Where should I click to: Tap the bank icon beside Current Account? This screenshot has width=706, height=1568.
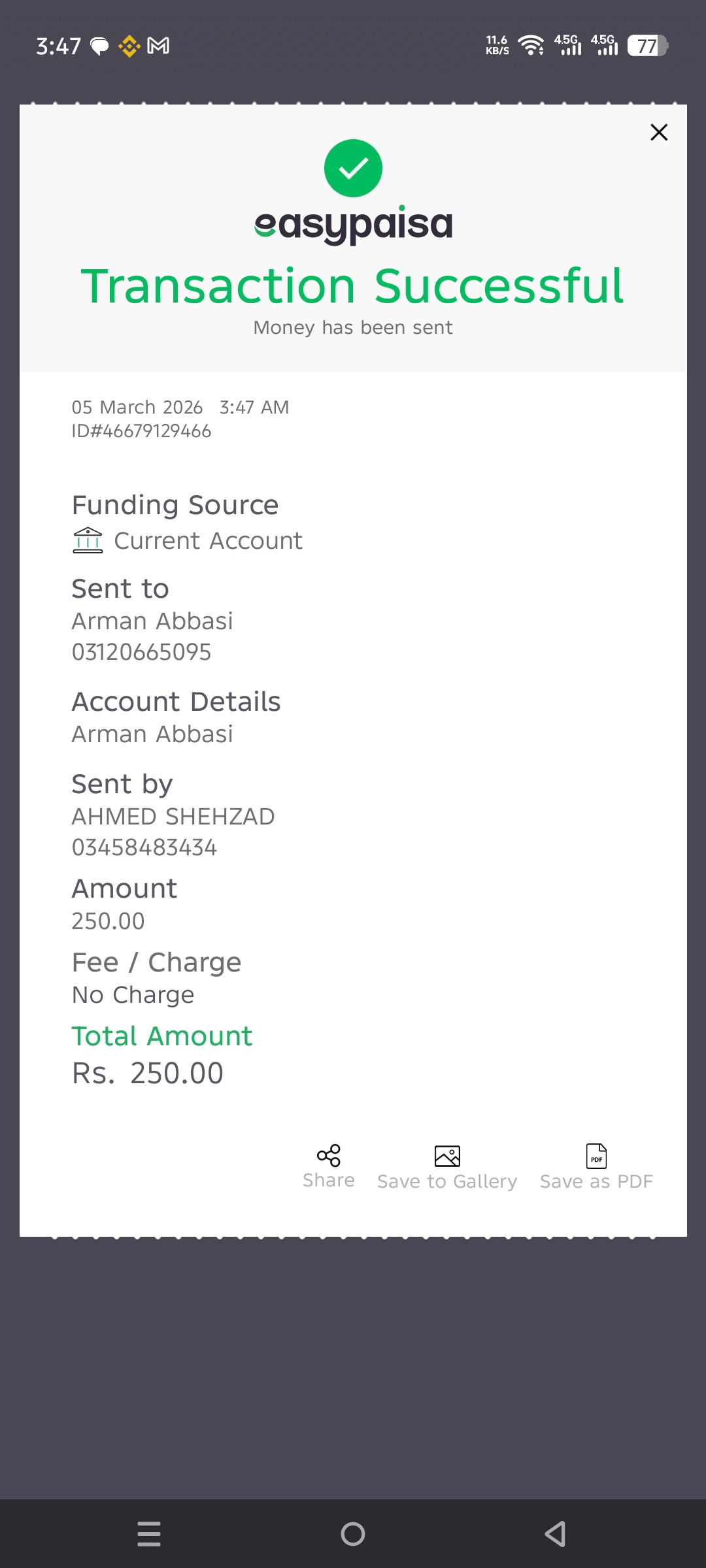point(88,541)
